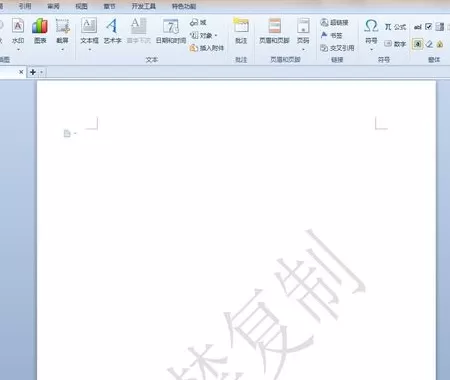The image size is (450, 380).
Task: Open the 符号 dropdown arrow
Action: click(x=371, y=49)
